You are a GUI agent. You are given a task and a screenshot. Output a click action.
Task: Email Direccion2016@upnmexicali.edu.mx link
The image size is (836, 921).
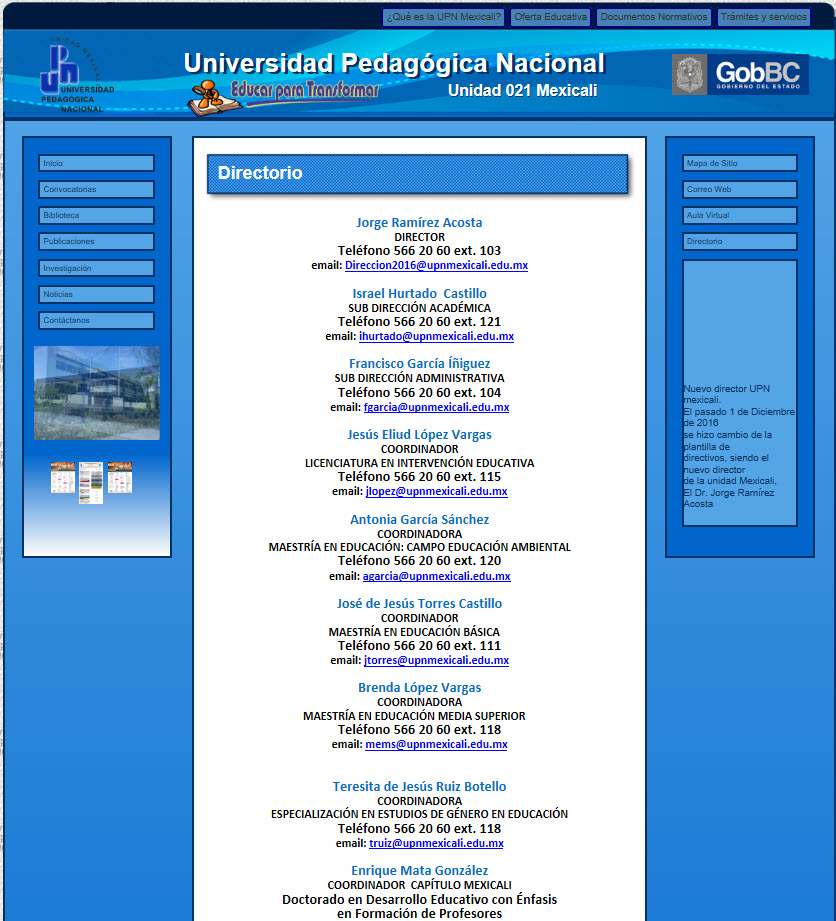point(437,265)
